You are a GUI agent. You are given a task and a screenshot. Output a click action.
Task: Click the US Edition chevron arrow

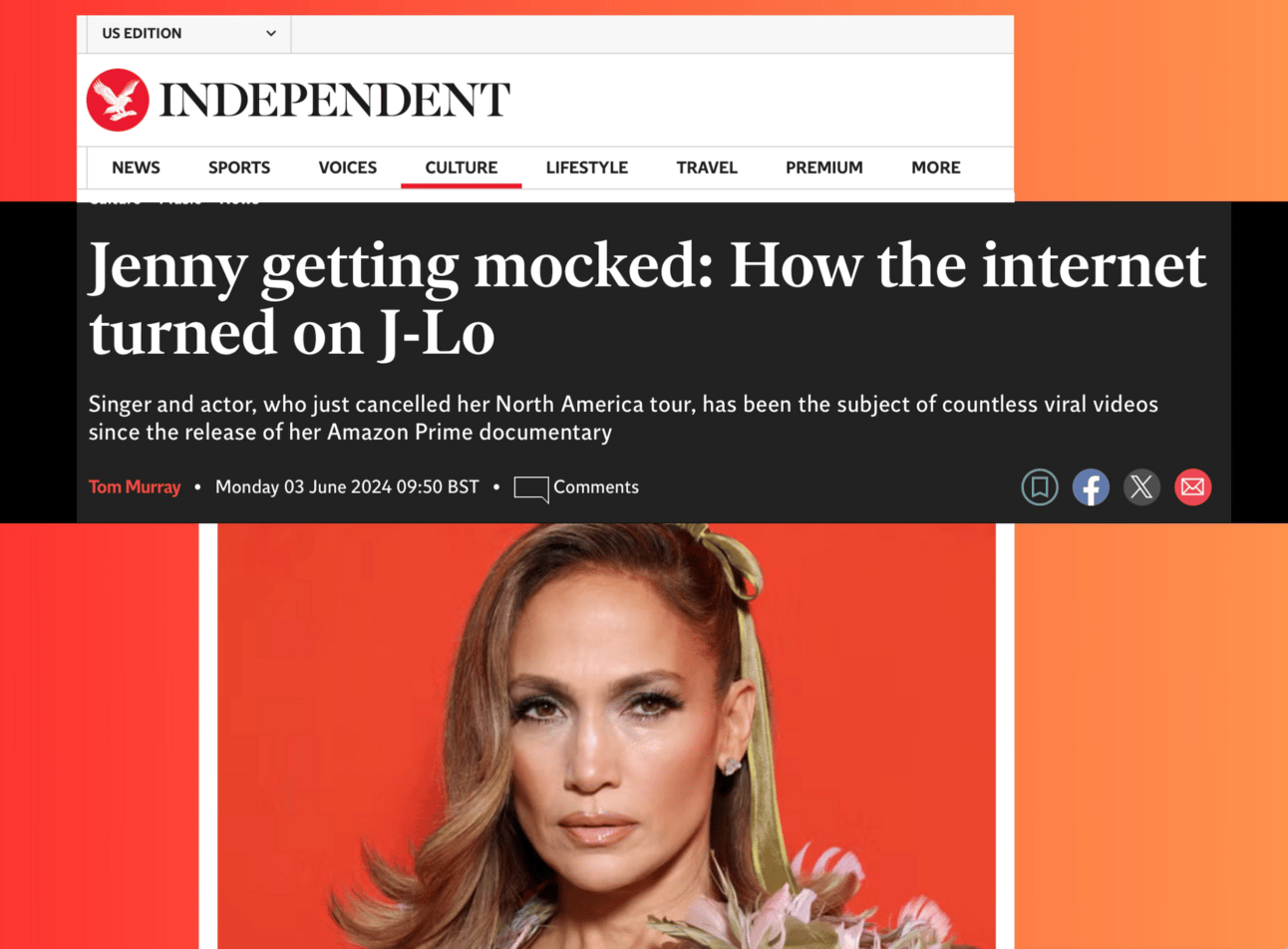click(271, 34)
